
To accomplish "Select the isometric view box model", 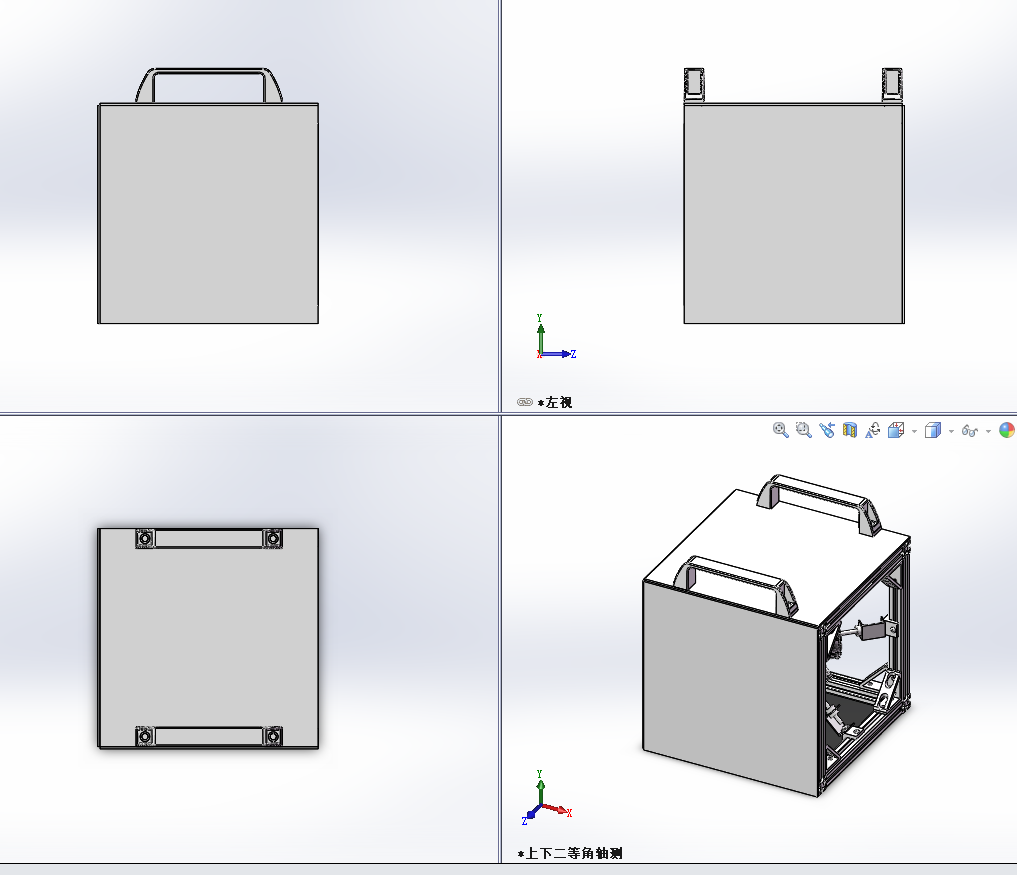I will pyautogui.click(x=776, y=635).
